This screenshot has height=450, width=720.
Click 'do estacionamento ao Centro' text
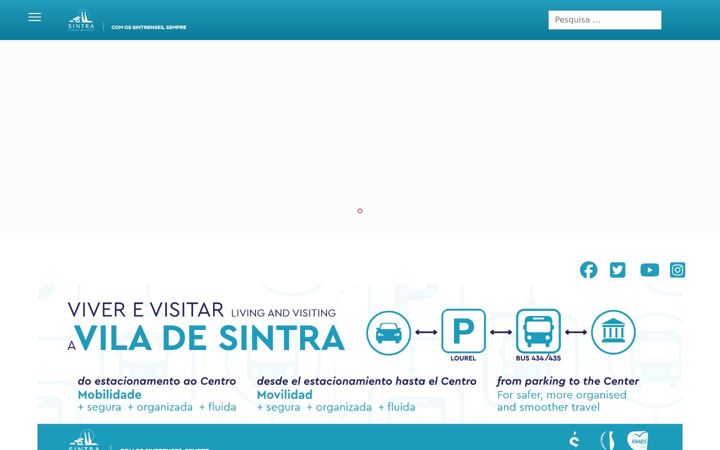click(157, 381)
